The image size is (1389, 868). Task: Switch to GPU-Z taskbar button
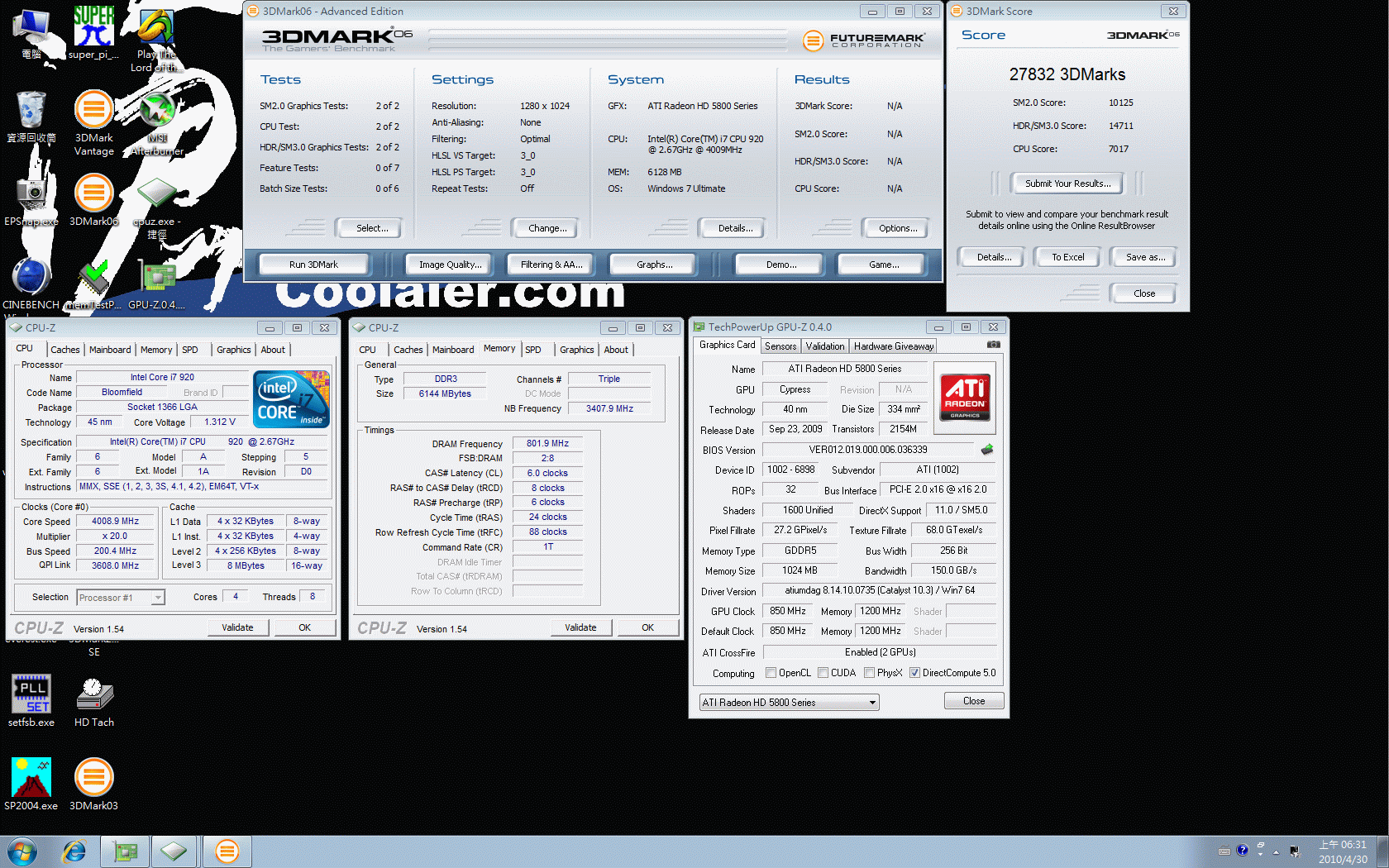click(125, 851)
